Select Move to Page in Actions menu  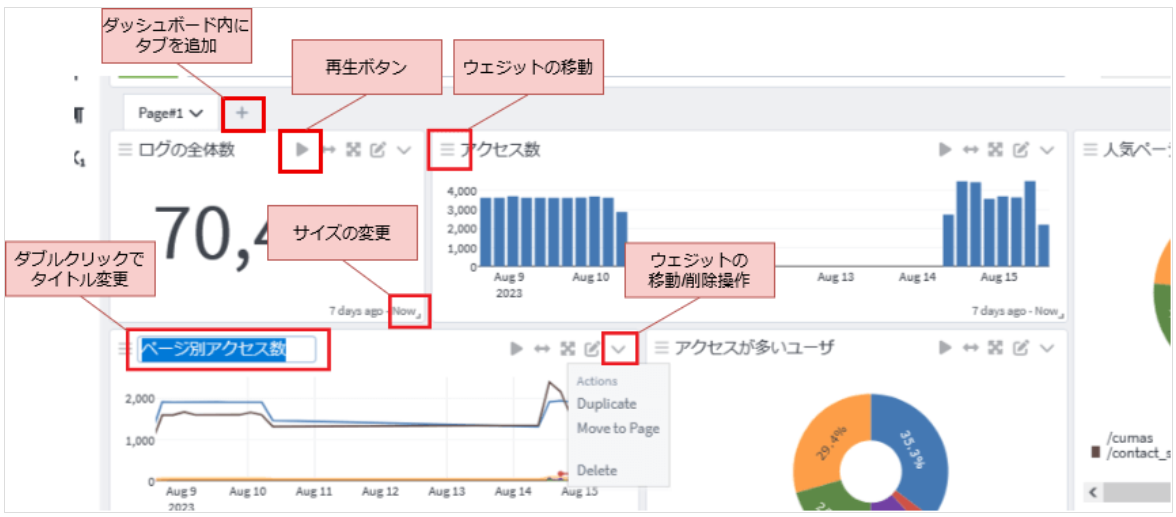click(x=618, y=429)
